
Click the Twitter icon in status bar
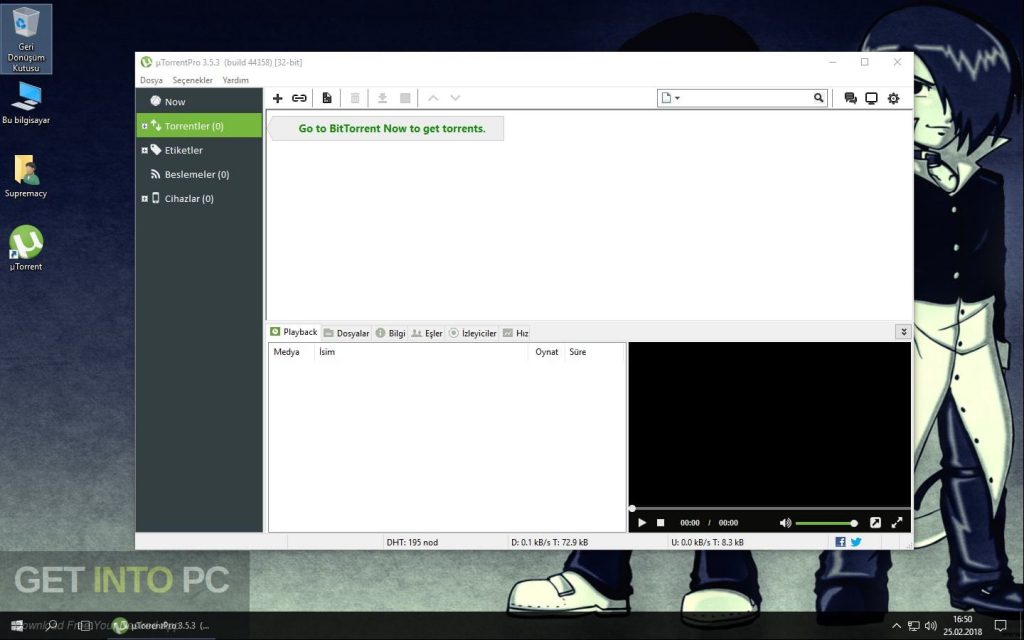coord(856,542)
